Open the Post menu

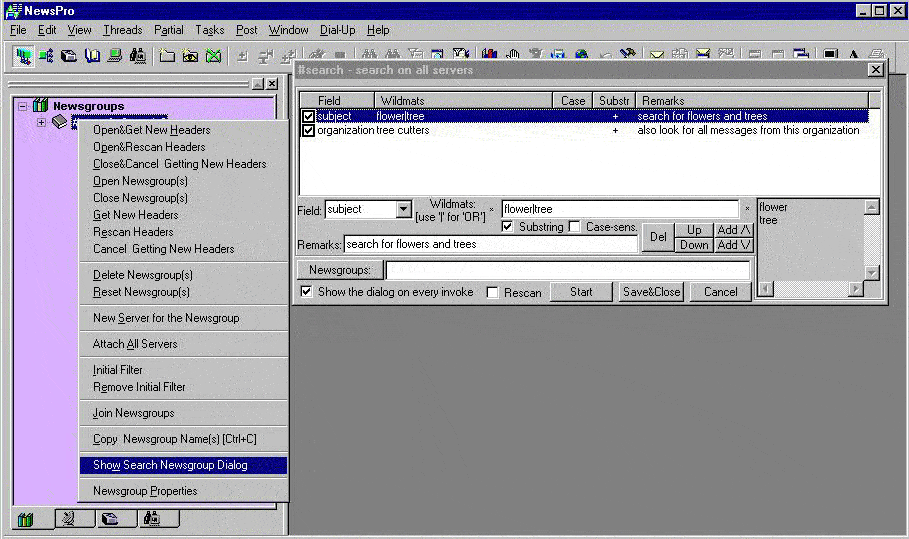pyautogui.click(x=246, y=30)
